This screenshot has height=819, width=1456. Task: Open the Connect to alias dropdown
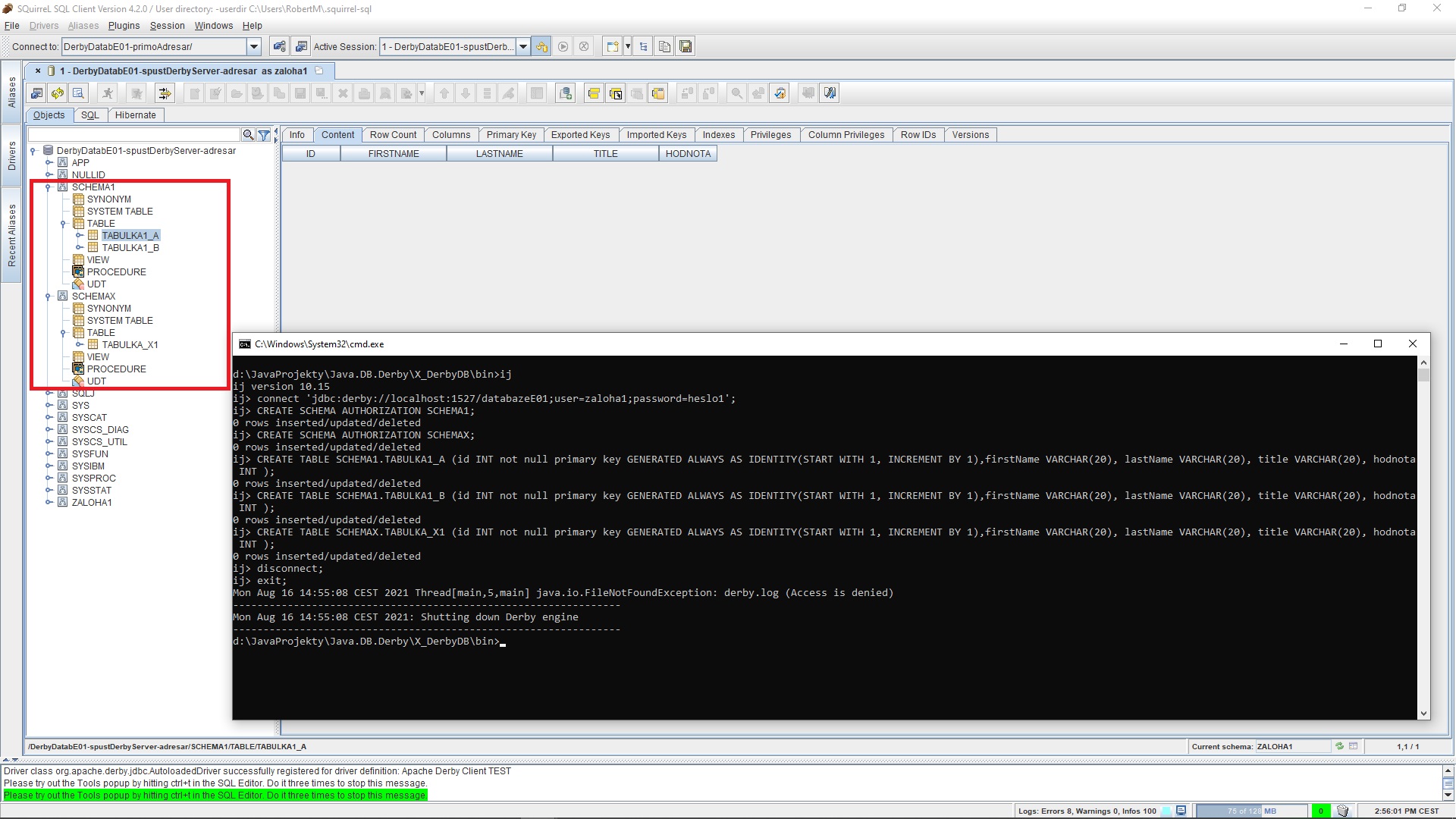[254, 47]
